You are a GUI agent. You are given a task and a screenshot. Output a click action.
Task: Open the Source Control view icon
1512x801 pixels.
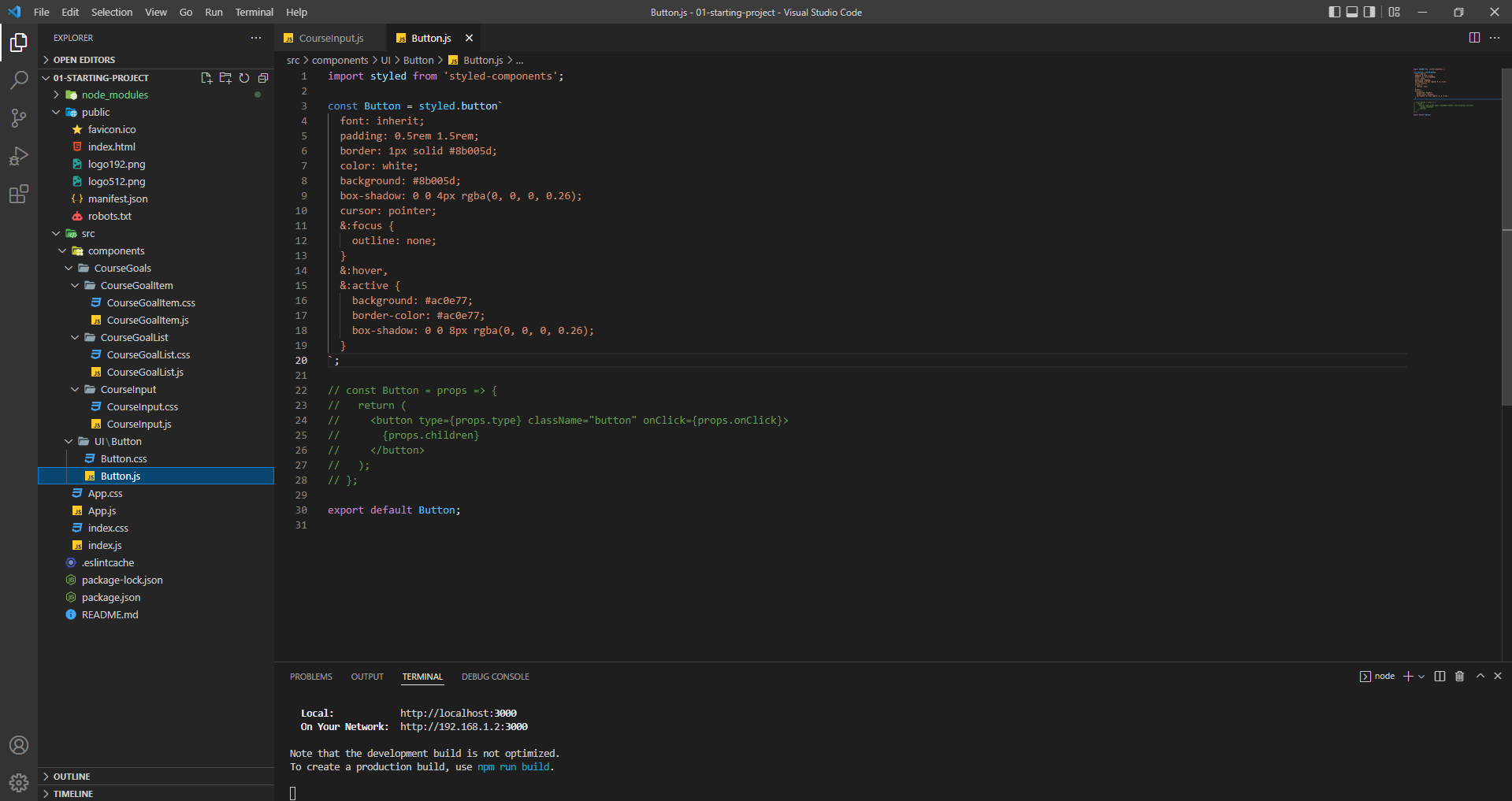[19, 117]
